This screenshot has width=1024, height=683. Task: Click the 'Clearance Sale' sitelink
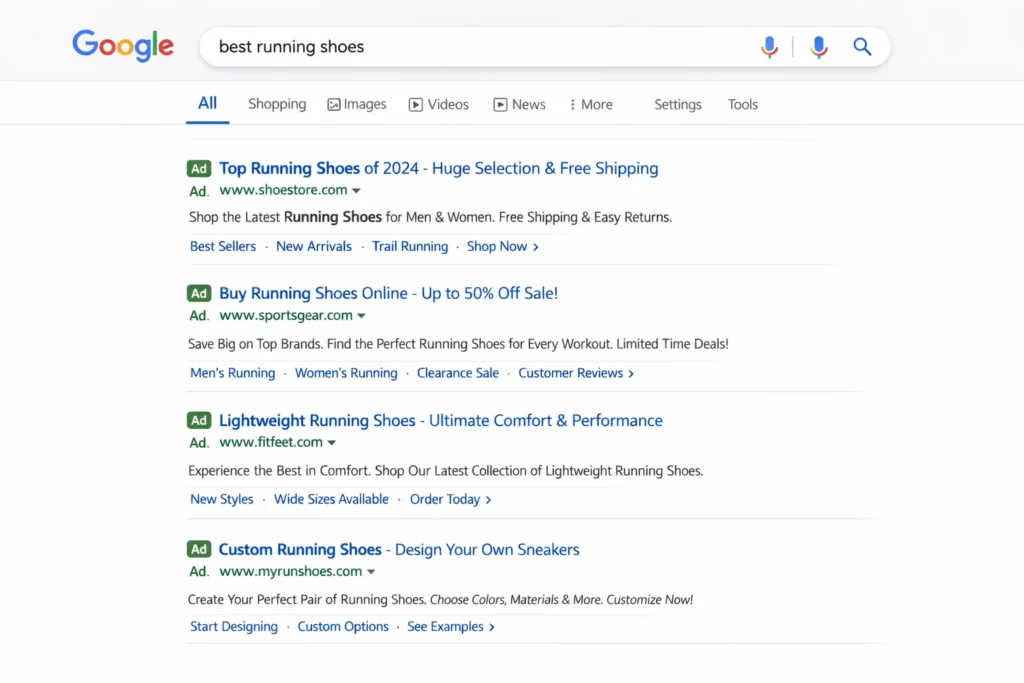[458, 373]
